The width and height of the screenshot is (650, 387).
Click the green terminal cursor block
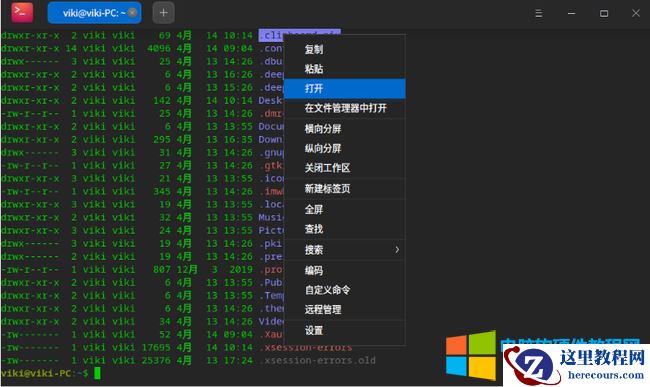pyautogui.click(x=97, y=373)
